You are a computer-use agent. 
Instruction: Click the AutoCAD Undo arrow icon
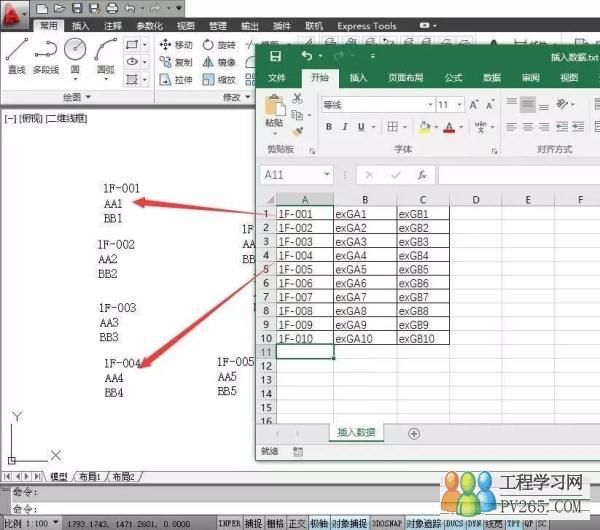tap(130, 8)
